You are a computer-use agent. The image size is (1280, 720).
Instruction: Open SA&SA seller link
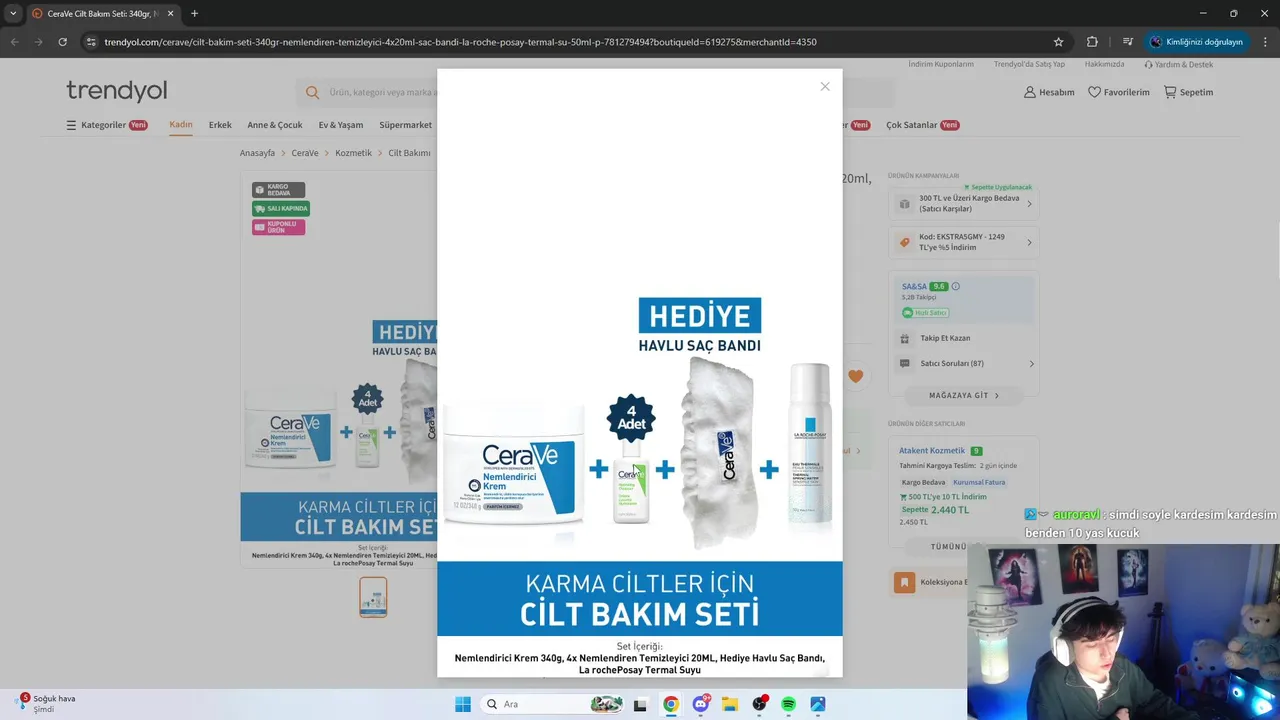(x=914, y=286)
